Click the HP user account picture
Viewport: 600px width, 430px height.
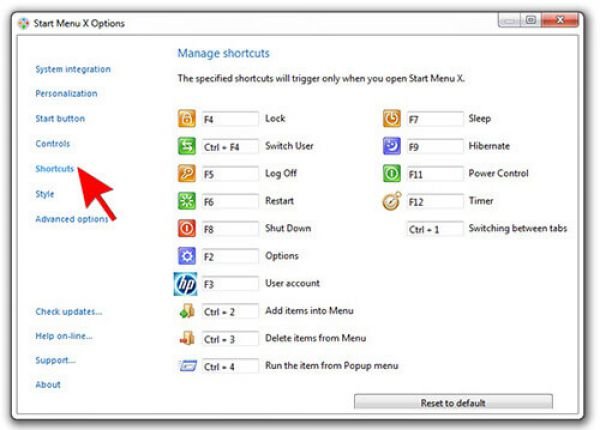point(186,284)
